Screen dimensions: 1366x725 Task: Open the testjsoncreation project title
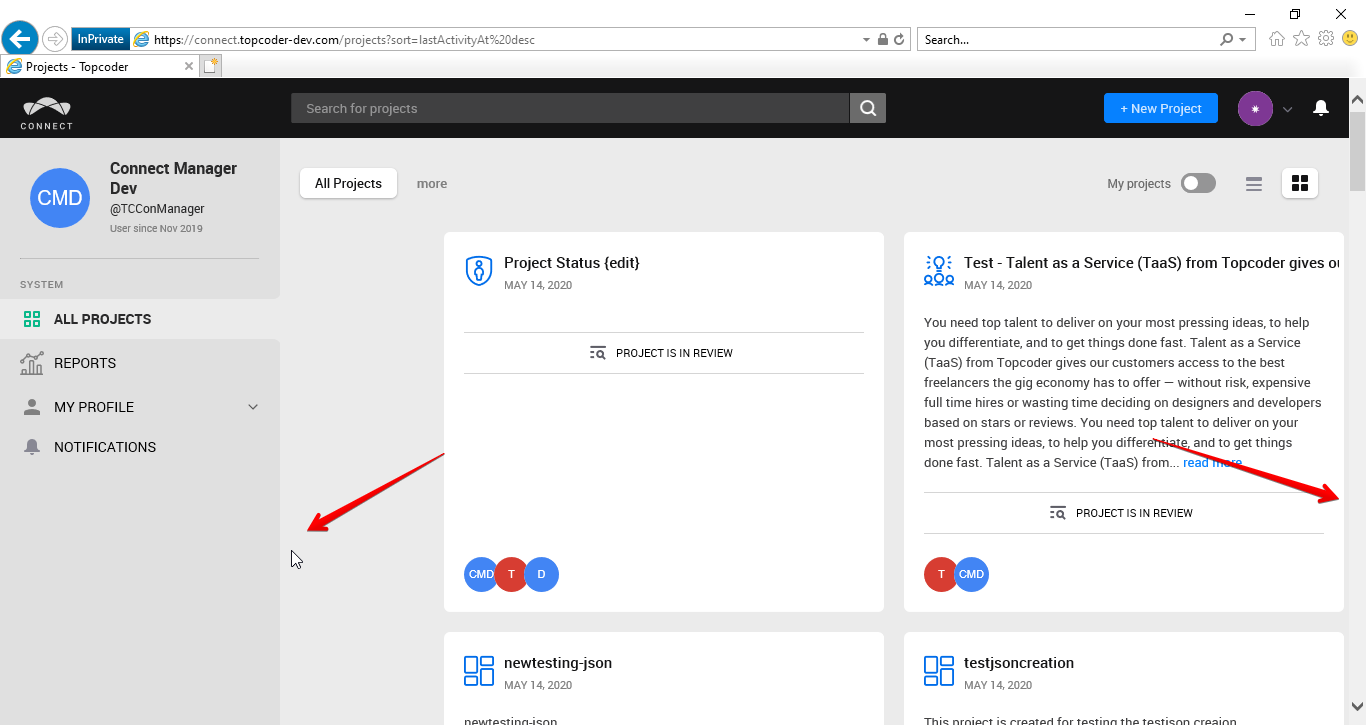pos(1019,663)
